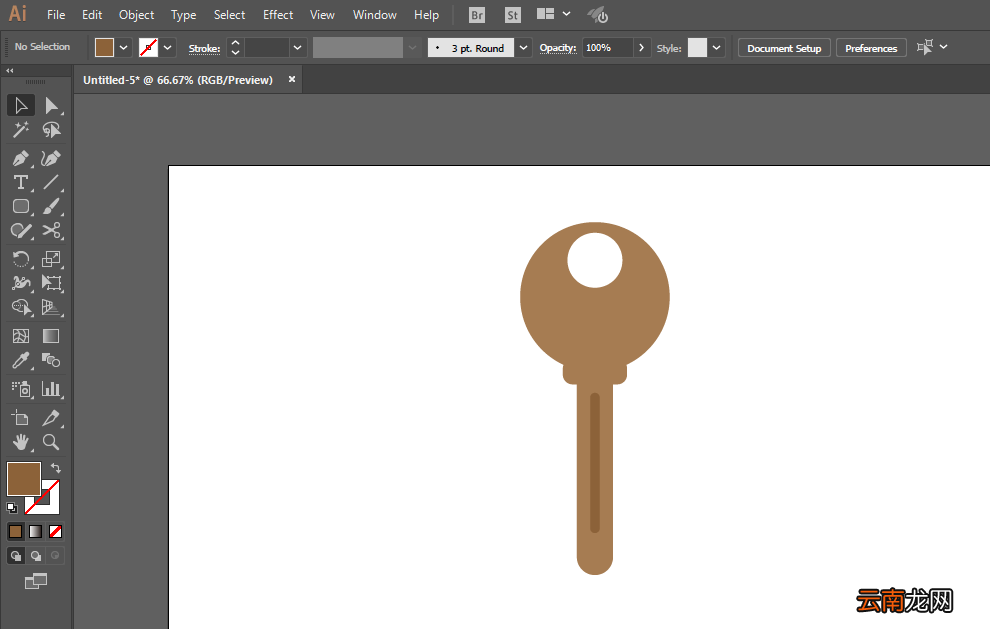This screenshot has height=629, width=990.
Task: Select the Rotate tool
Action: coord(21,259)
